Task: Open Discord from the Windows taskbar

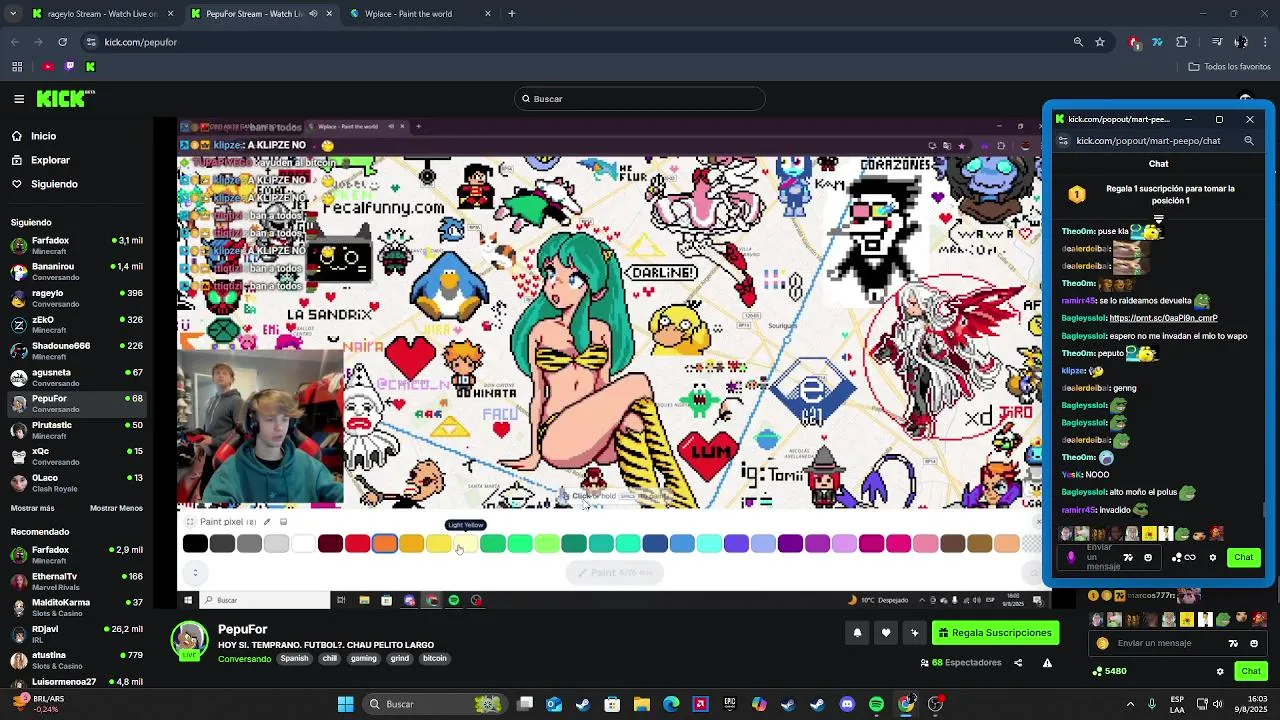Action: (x=847, y=704)
